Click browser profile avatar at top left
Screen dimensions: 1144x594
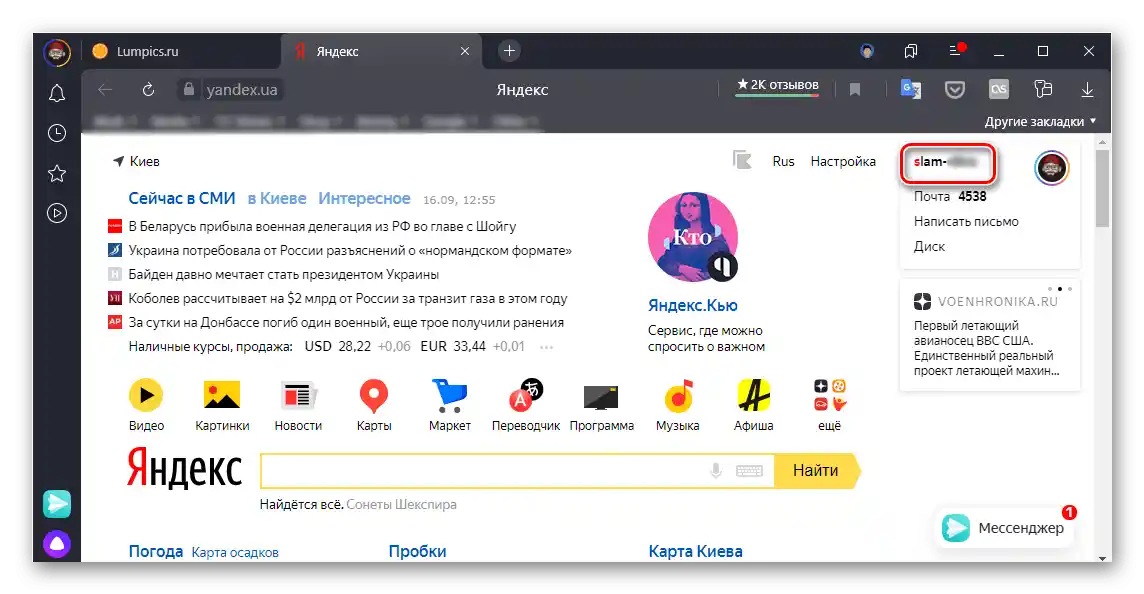(x=57, y=52)
